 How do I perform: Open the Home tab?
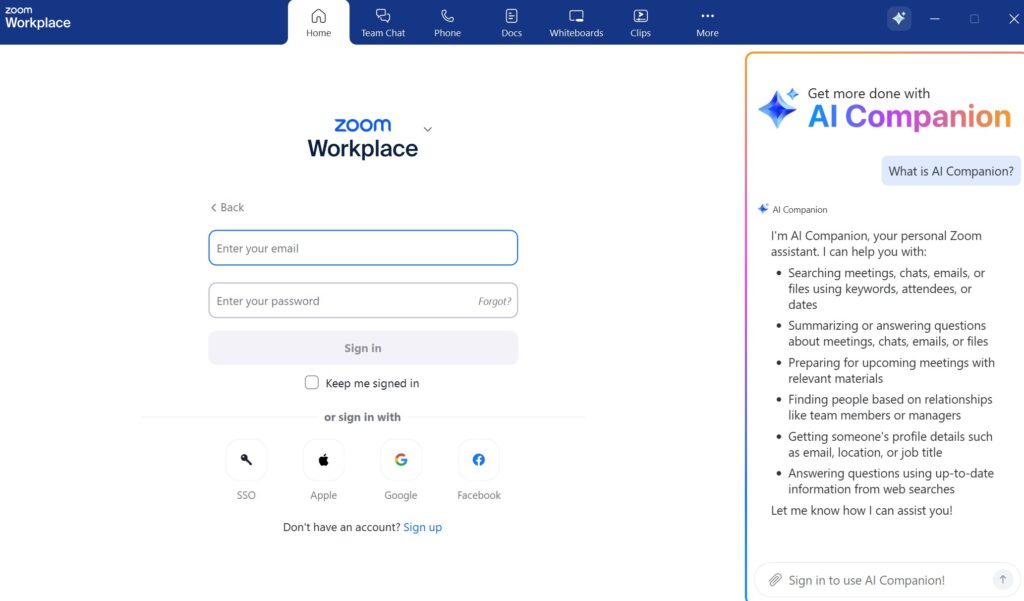pyautogui.click(x=318, y=23)
